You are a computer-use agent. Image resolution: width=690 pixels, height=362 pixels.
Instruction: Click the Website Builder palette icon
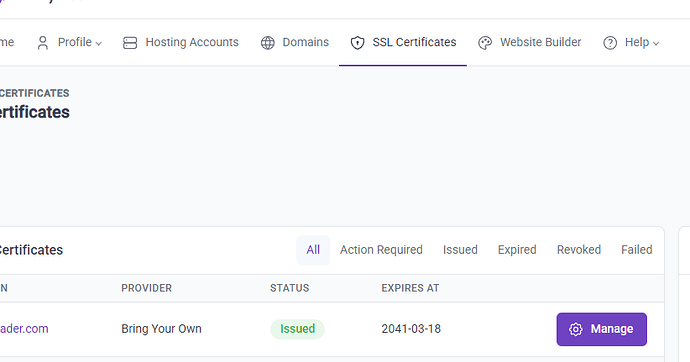tap(485, 43)
